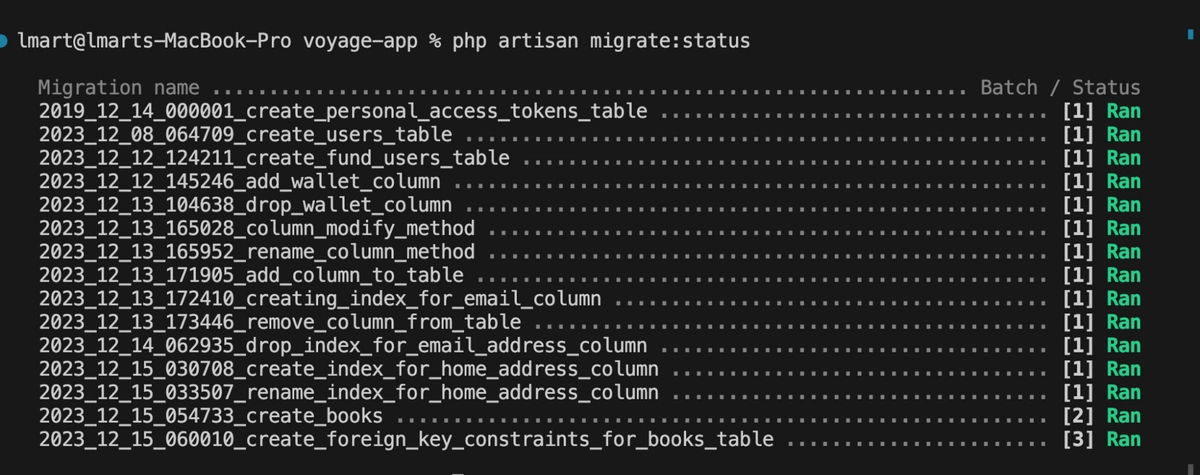Select the create_users_table migration line
This screenshot has width=1200, height=475.
pos(246,135)
